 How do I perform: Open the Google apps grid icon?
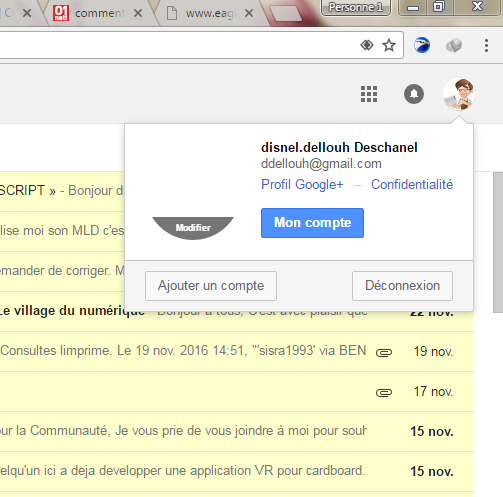pyautogui.click(x=369, y=94)
